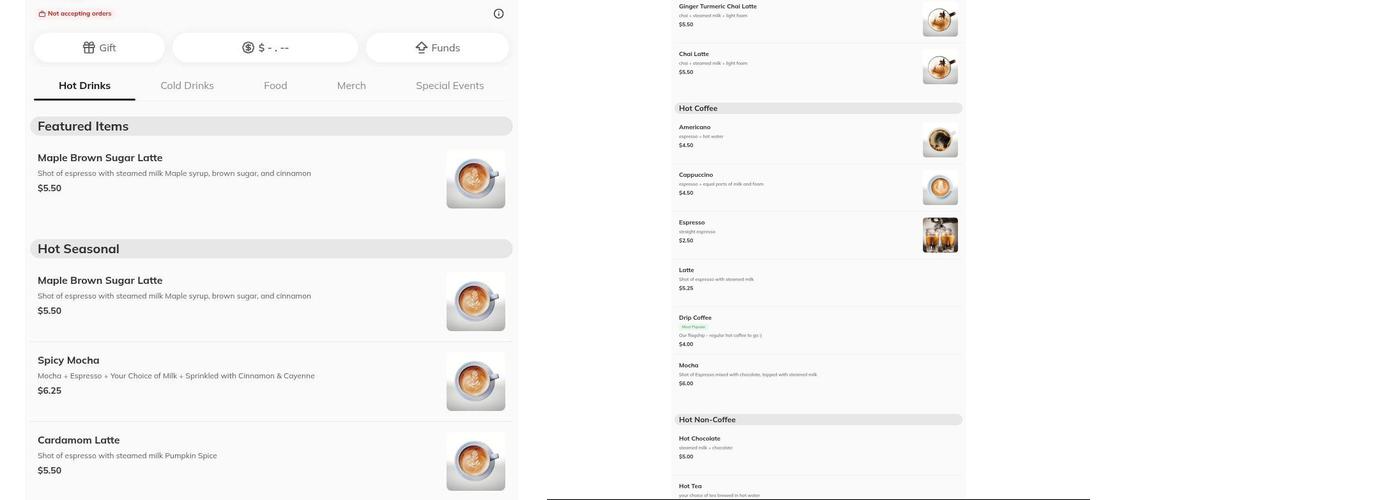Viewport: 1400px width, 500px height.
Task: Click the Ginger Turmeric Chai Latte image
Action: pos(939,20)
